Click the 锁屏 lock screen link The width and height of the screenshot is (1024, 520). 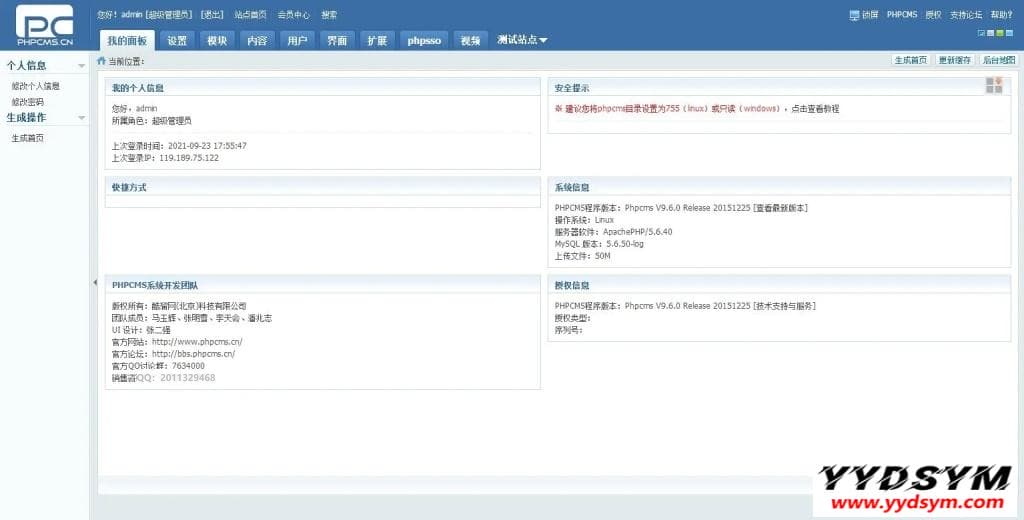870,14
